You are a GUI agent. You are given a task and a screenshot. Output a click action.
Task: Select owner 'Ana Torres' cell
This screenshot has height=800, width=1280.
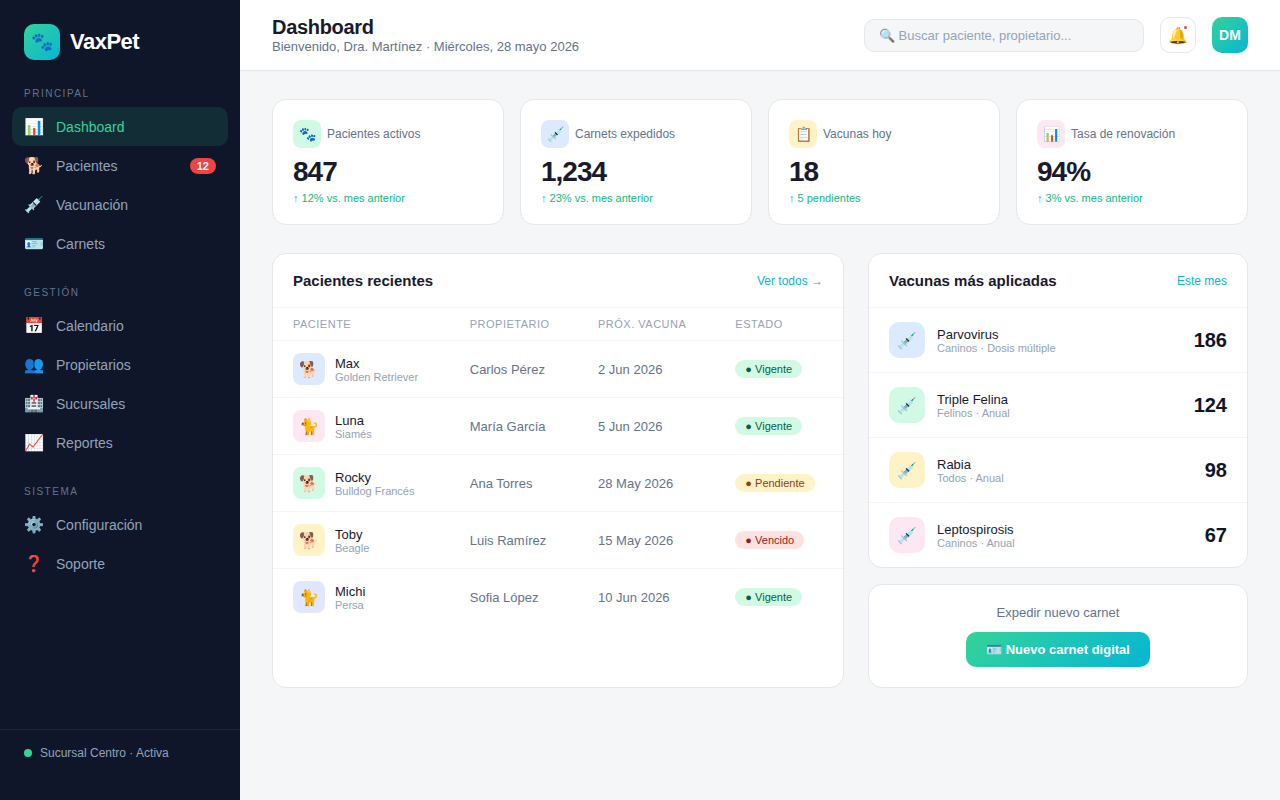pos(501,483)
